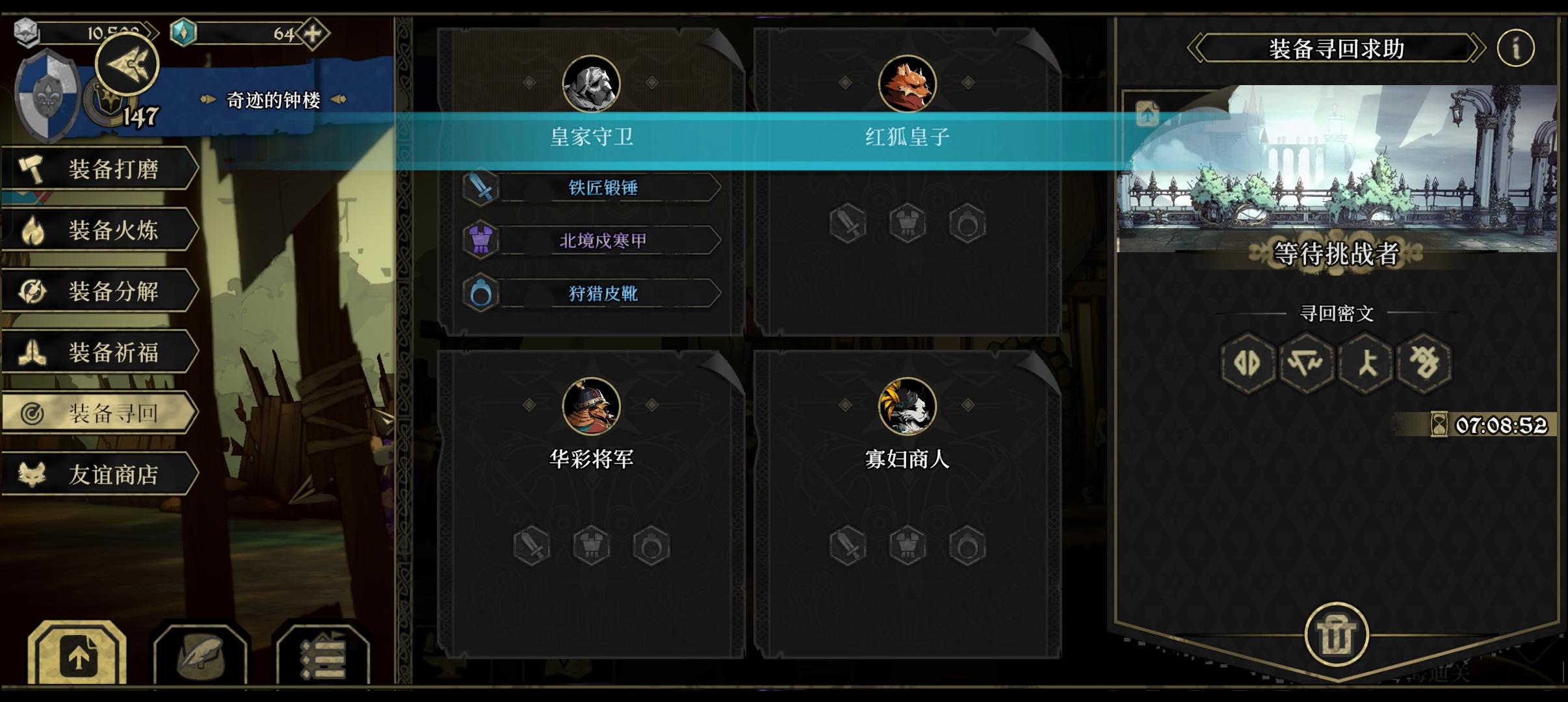Expand the 狩猎皮靴 accessory entry

[592, 293]
